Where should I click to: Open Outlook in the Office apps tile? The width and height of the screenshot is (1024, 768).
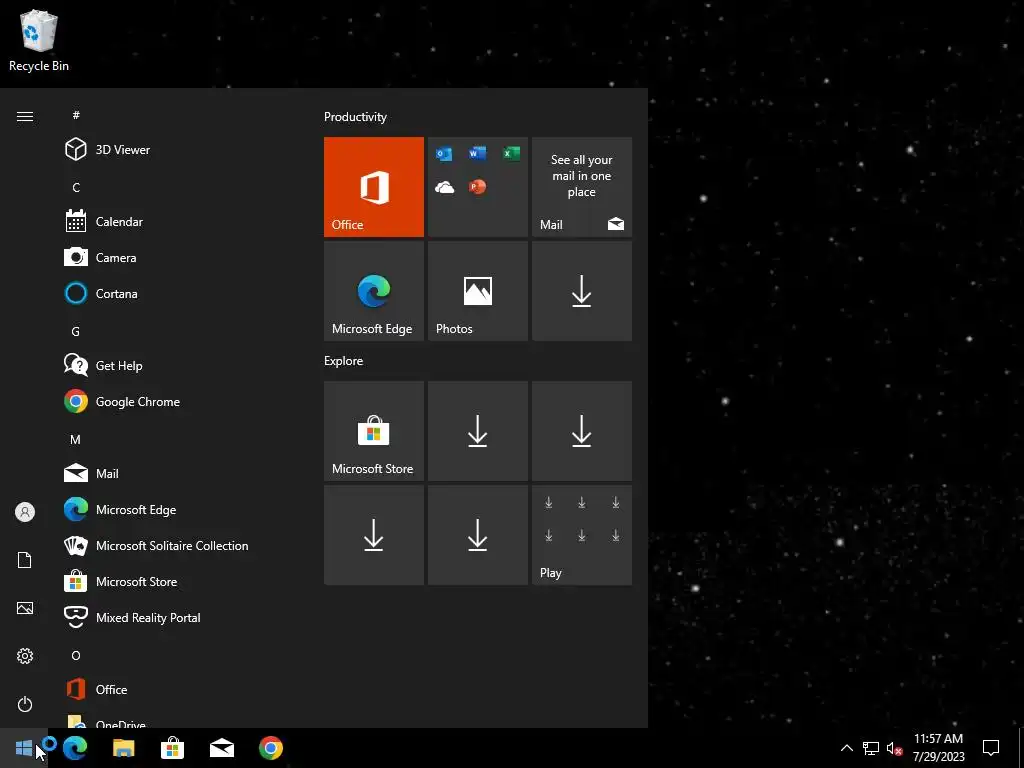coord(444,153)
